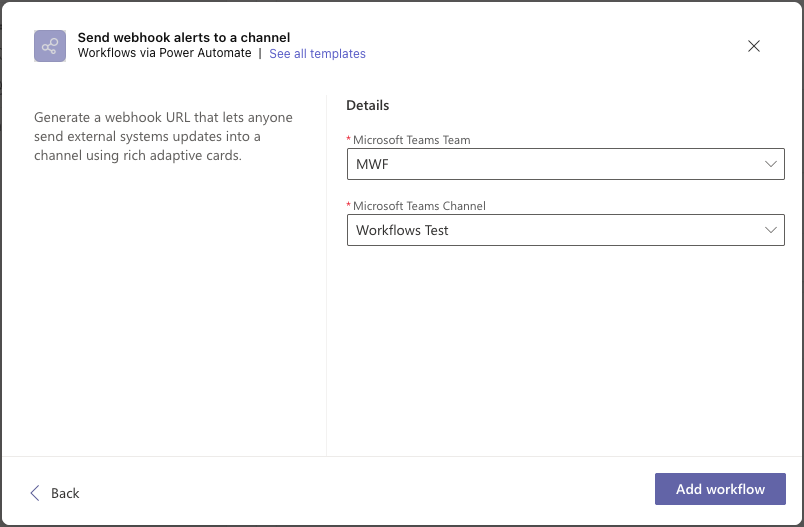The width and height of the screenshot is (804, 527).
Task: Select the MWF value in Team field
Action: (x=372, y=164)
